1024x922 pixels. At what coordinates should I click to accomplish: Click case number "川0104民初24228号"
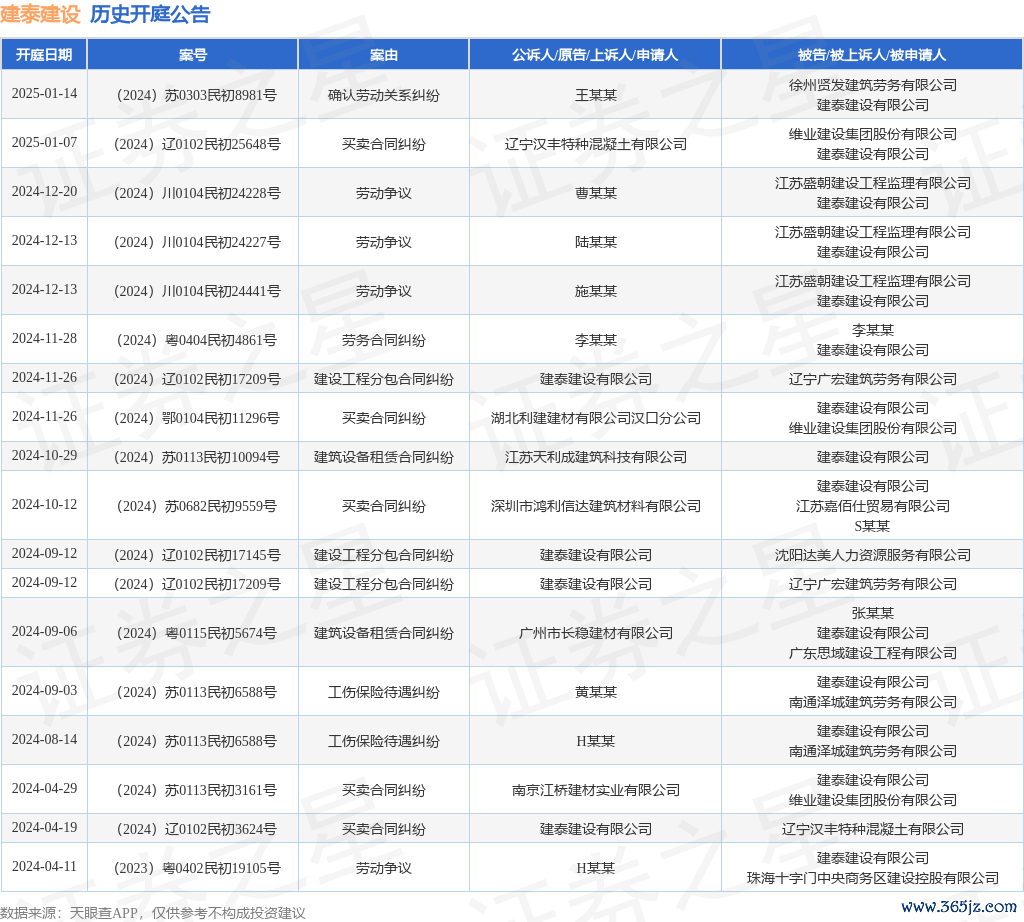click(221, 193)
